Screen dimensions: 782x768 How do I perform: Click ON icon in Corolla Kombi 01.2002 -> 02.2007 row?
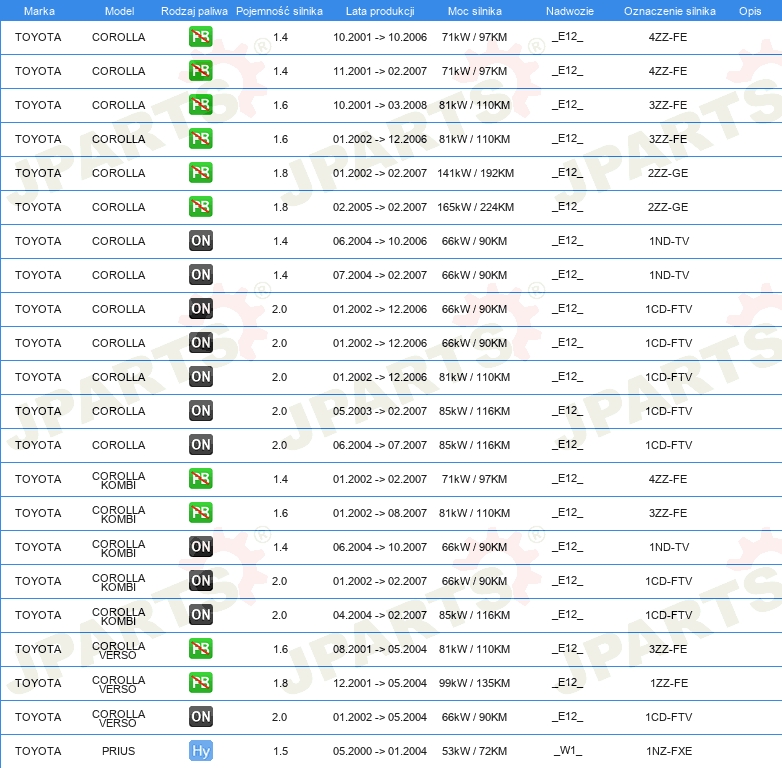[x=200, y=580]
